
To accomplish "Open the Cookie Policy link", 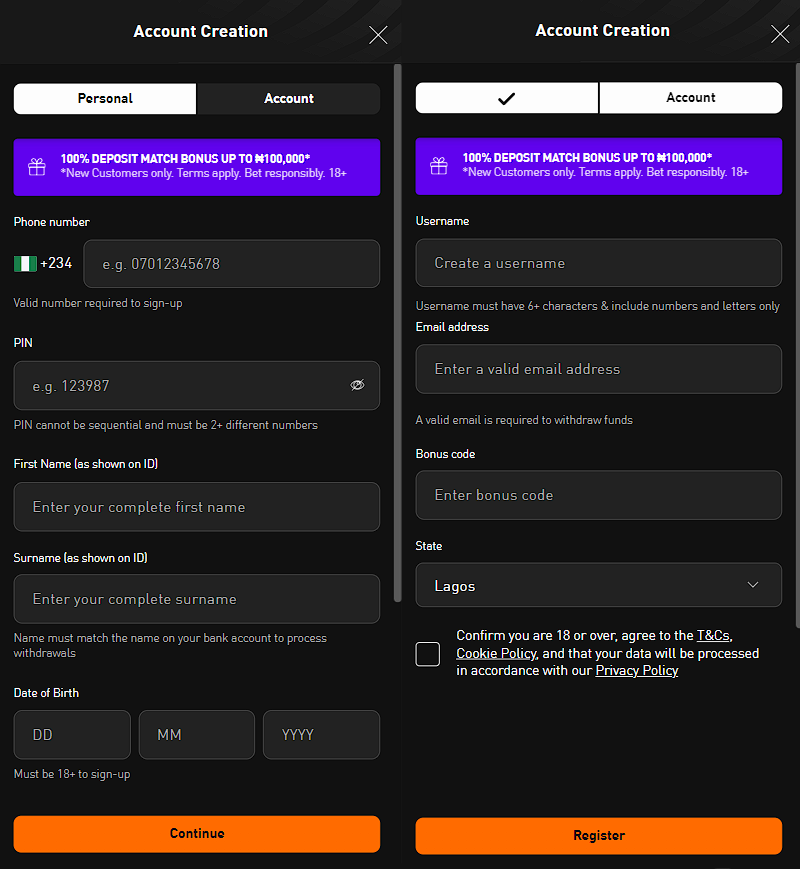I will pyautogui.click(x=496, y=653).
